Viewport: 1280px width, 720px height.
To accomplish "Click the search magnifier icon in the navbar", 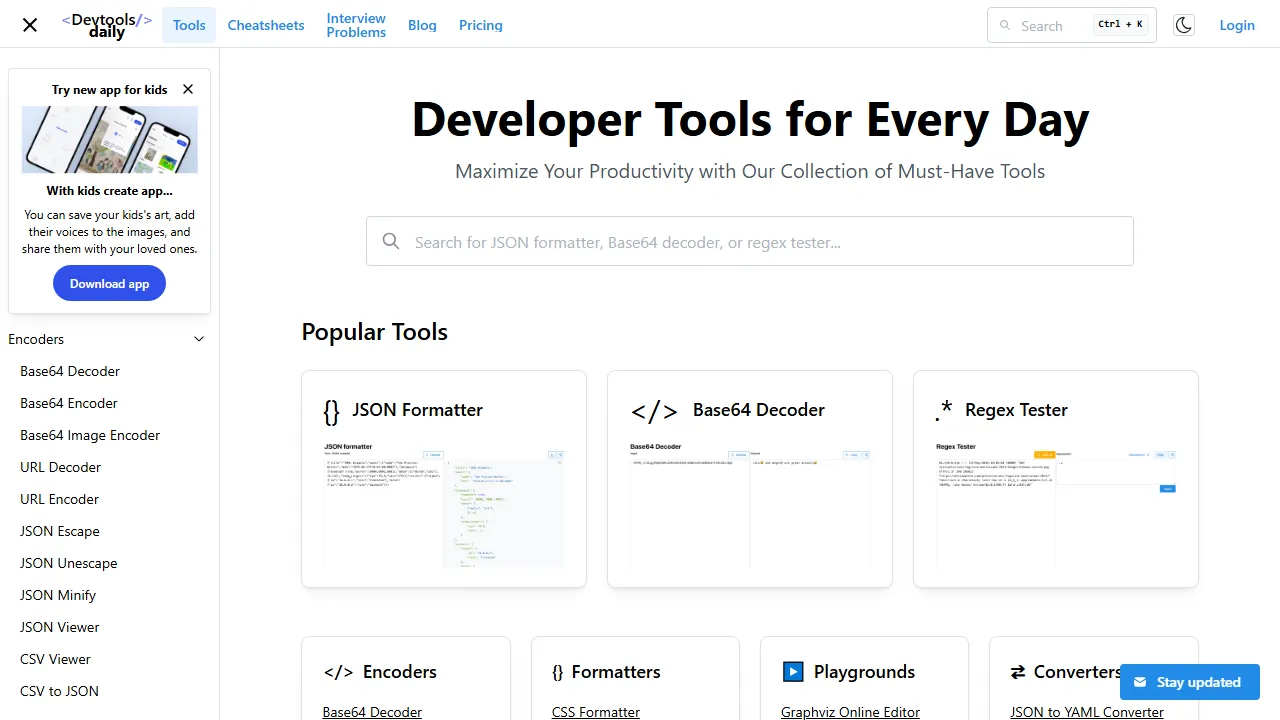I will [1005, 25].
